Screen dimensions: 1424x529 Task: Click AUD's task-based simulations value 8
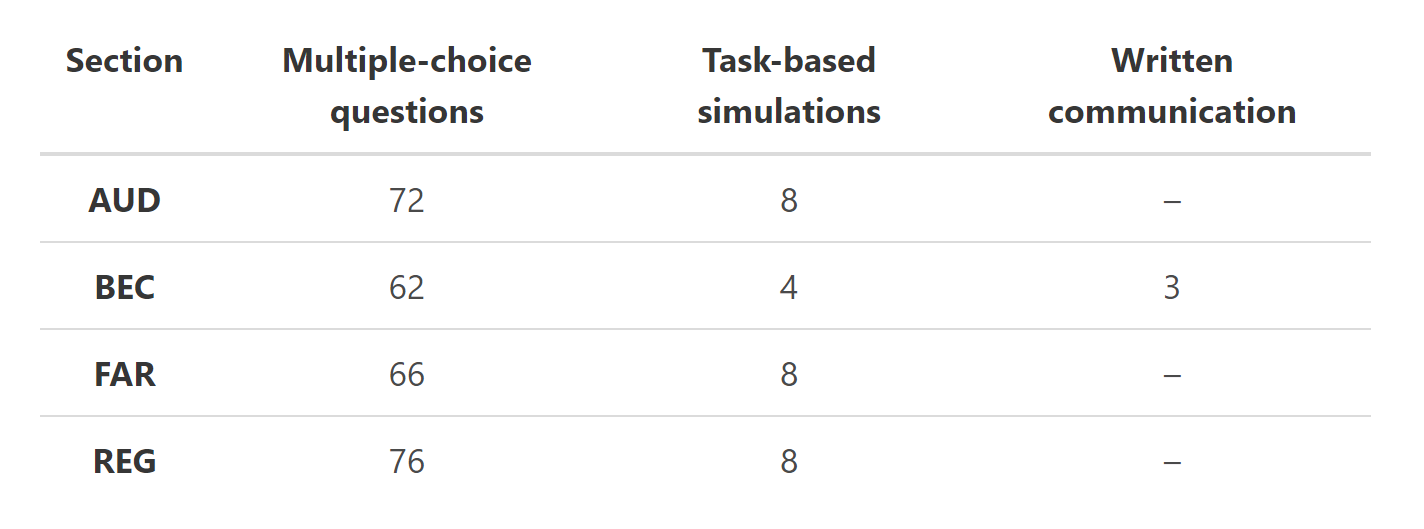pos(789,201)
